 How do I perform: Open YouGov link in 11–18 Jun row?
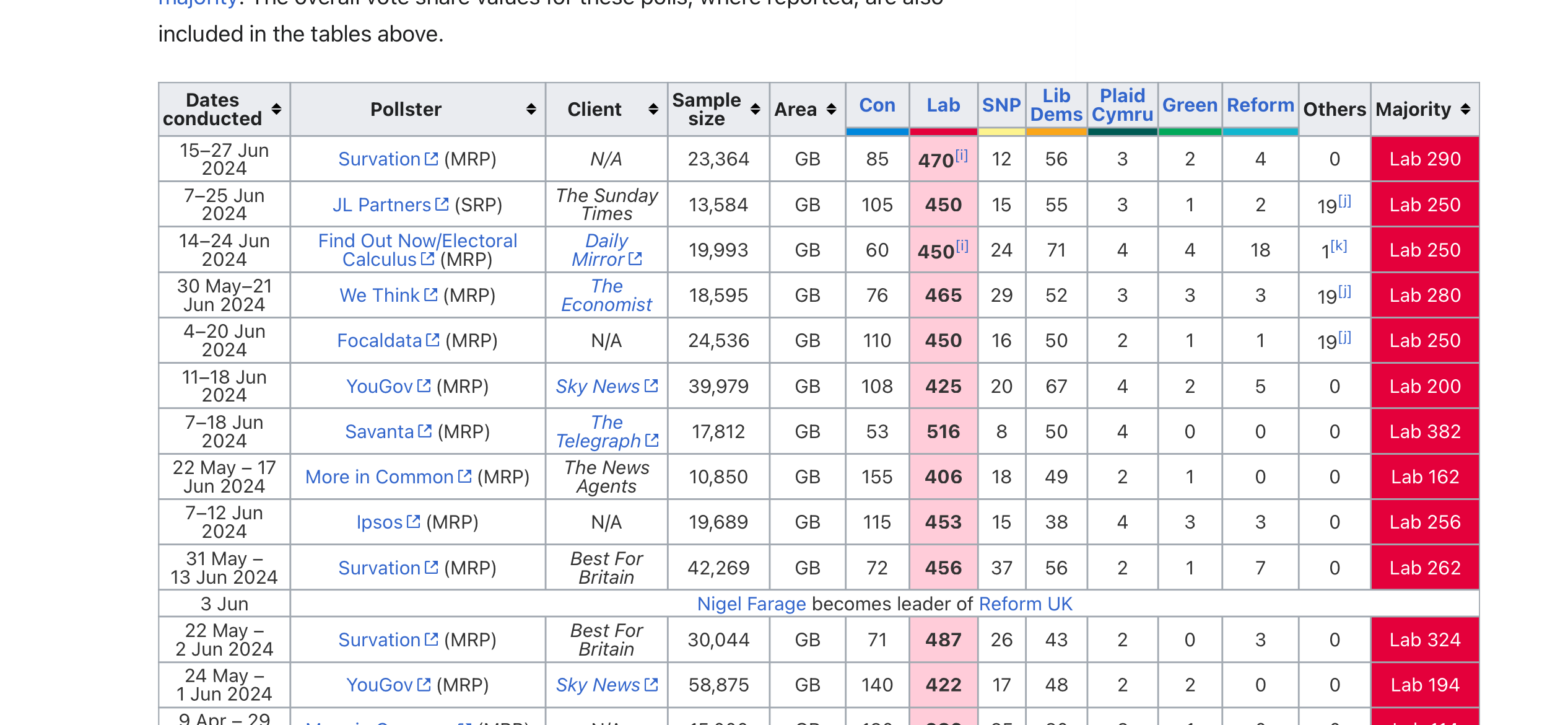coord(388,386)
